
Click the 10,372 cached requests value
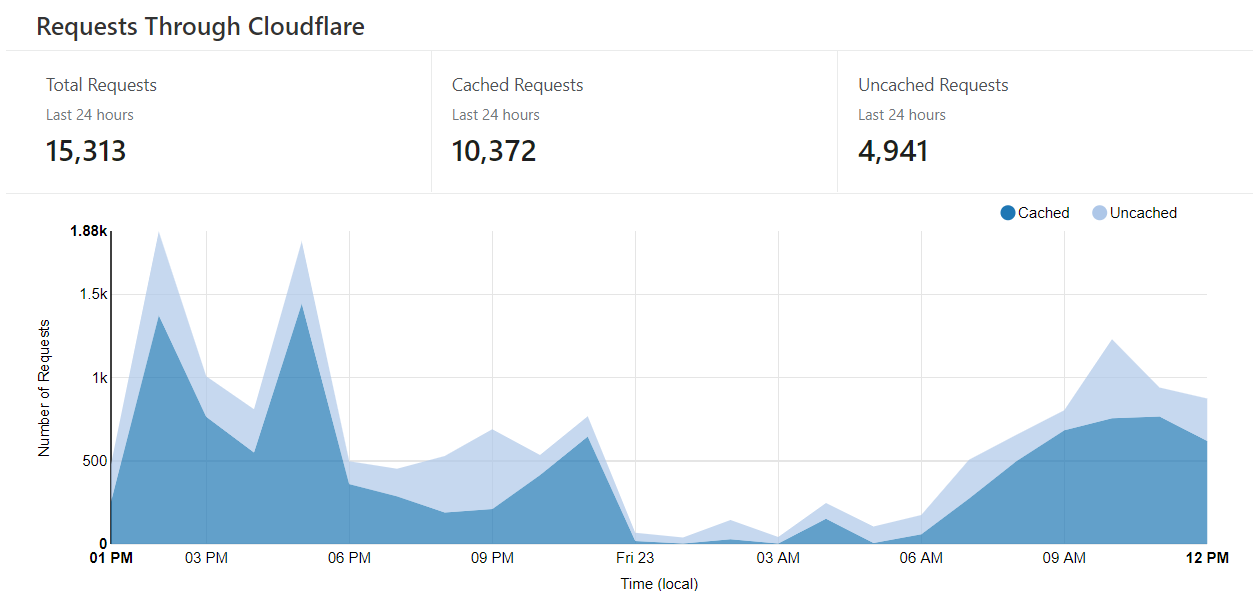[494, 151]
